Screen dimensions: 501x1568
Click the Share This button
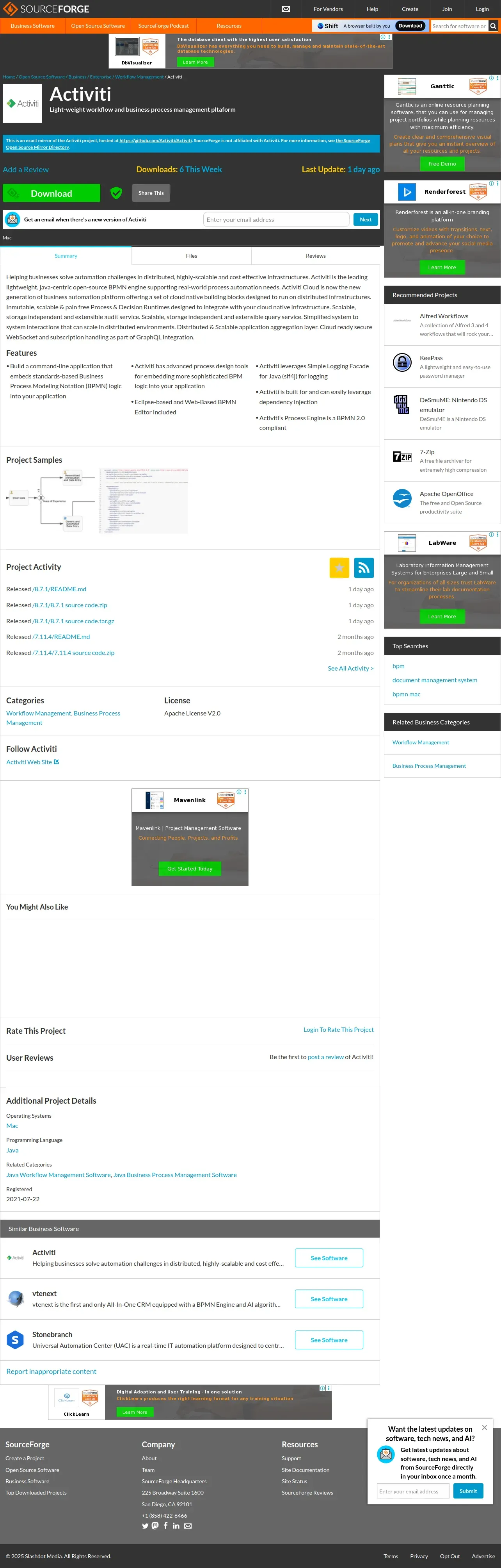point(151,193)
